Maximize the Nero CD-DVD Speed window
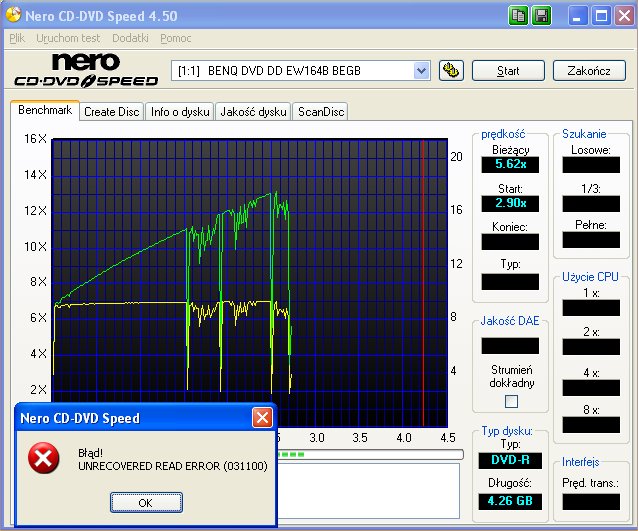The height and width of the screenshot is (531, 638). [601, 16]
